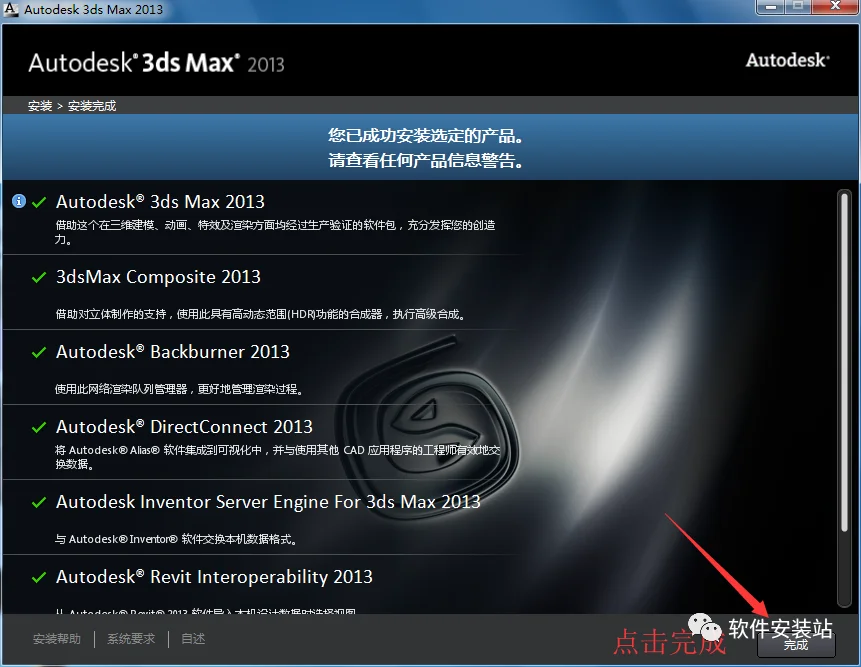Select the Autodesk® Backburner 2013 product title
Screen dimensions: 861x667
click(172, 352)
